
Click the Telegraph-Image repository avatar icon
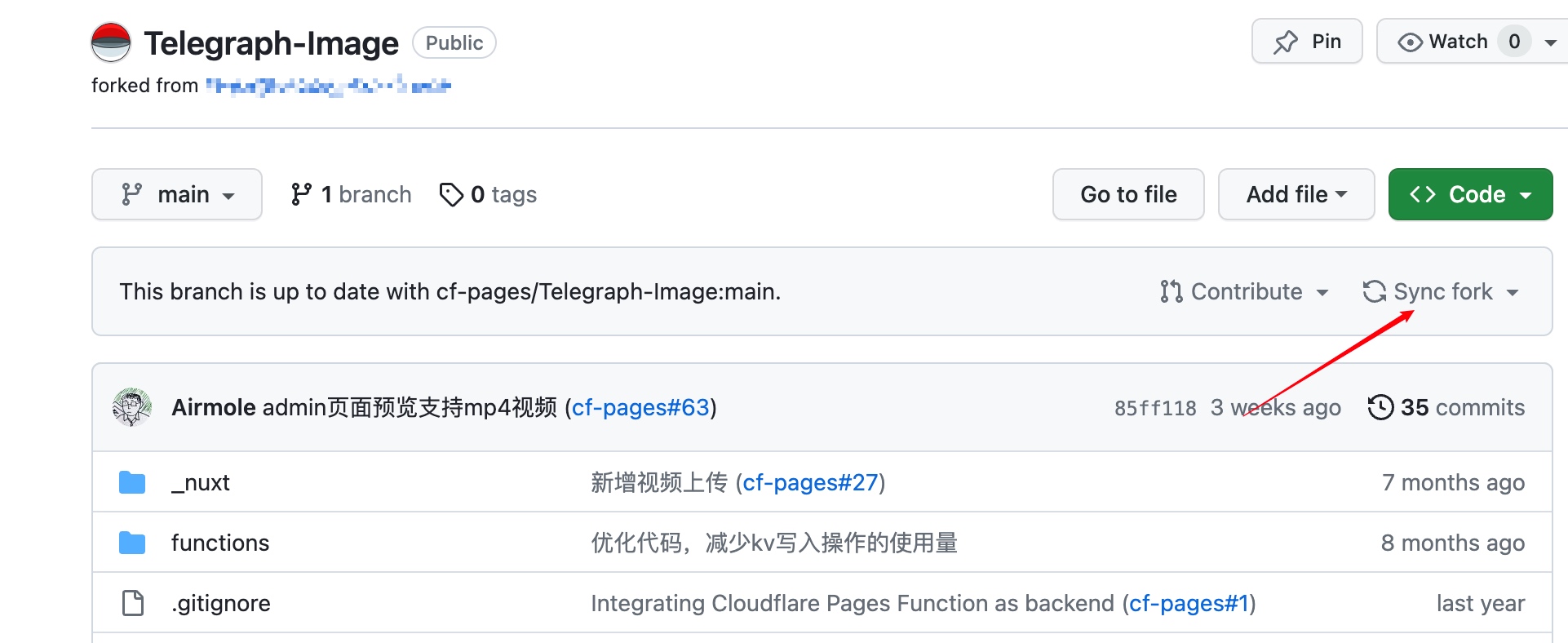pos(111,42)
